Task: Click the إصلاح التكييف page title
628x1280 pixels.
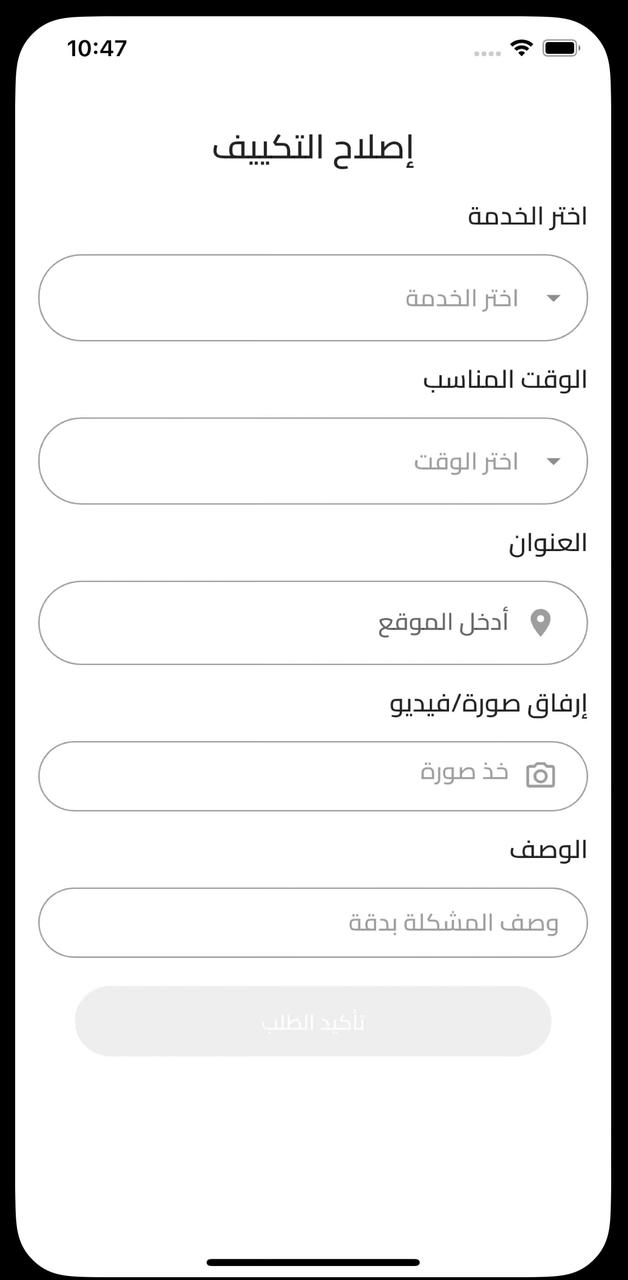Action: point(313,148)
